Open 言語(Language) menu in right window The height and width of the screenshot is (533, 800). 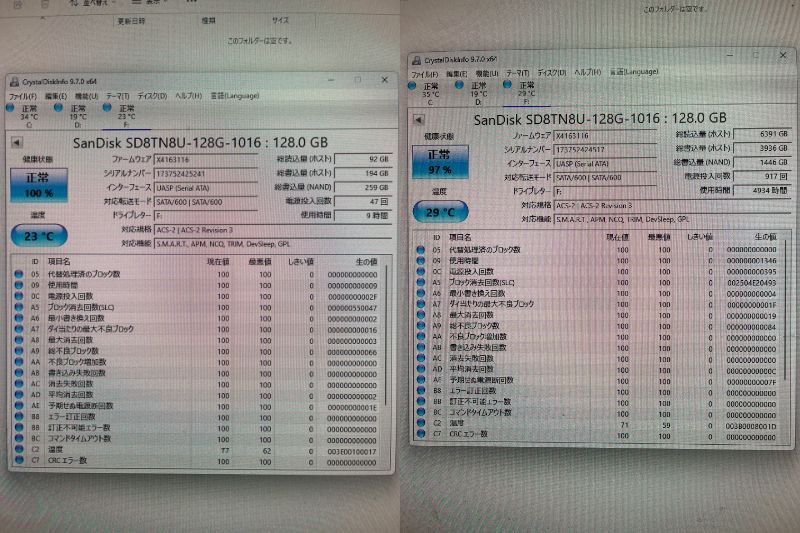click(634, 72)
